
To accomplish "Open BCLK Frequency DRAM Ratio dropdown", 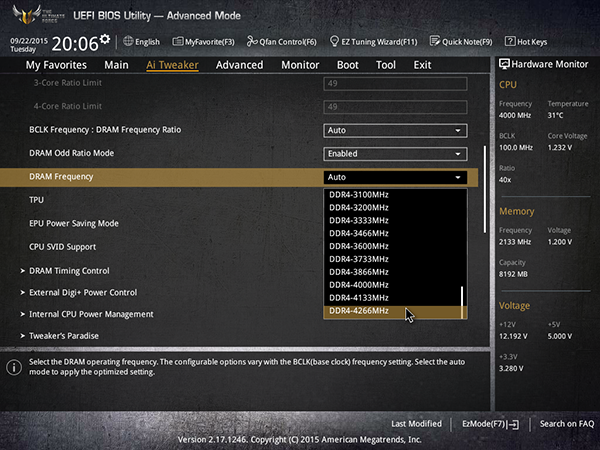I will coord(395,130).
